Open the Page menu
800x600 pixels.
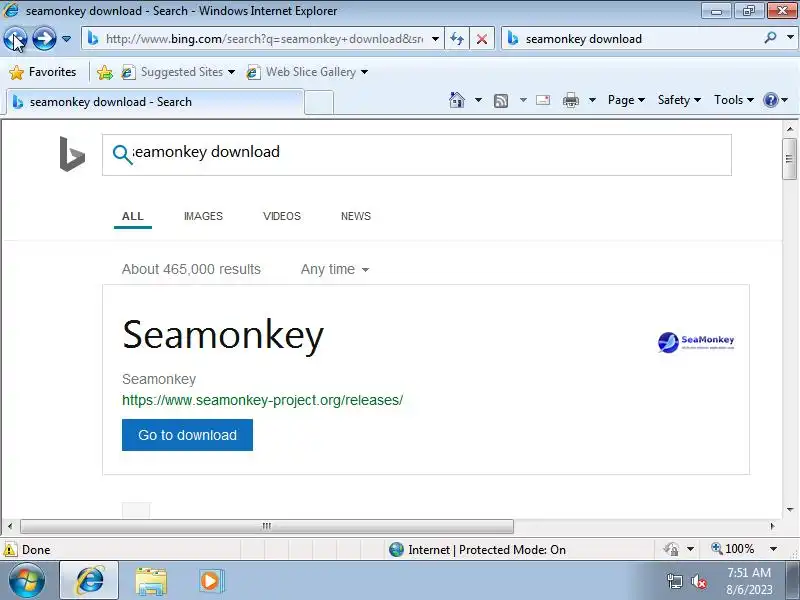pyautogui.click(x=626, y=100)
